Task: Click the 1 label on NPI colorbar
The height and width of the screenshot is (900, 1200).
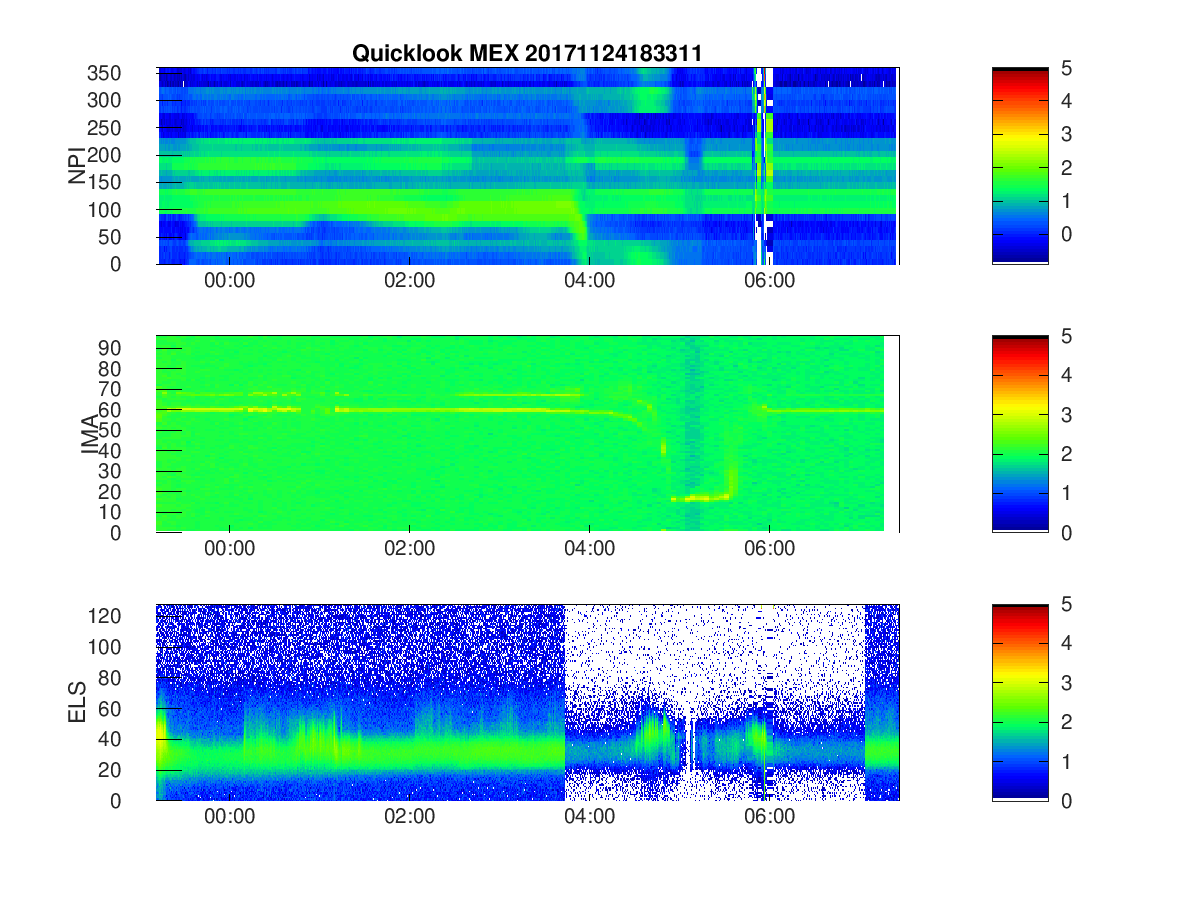Action: (x=1066, y=200)
